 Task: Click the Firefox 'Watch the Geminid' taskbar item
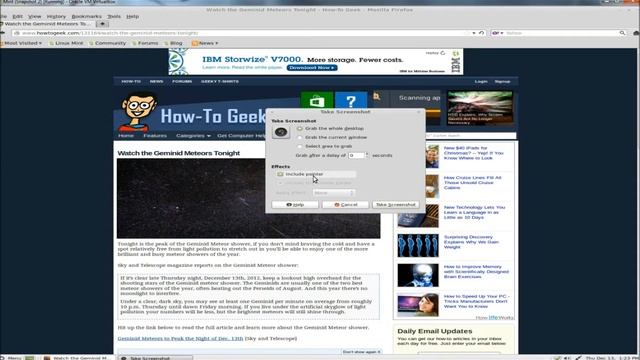point(78,358)
